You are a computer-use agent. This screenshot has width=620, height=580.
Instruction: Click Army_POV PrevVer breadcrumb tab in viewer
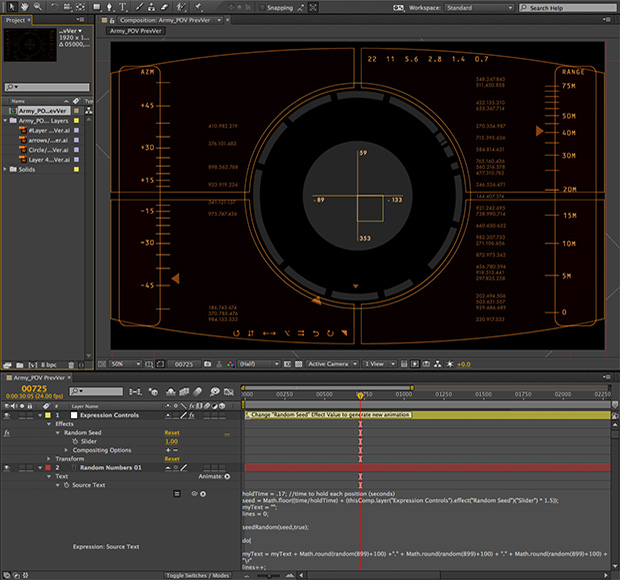[136, 31]
